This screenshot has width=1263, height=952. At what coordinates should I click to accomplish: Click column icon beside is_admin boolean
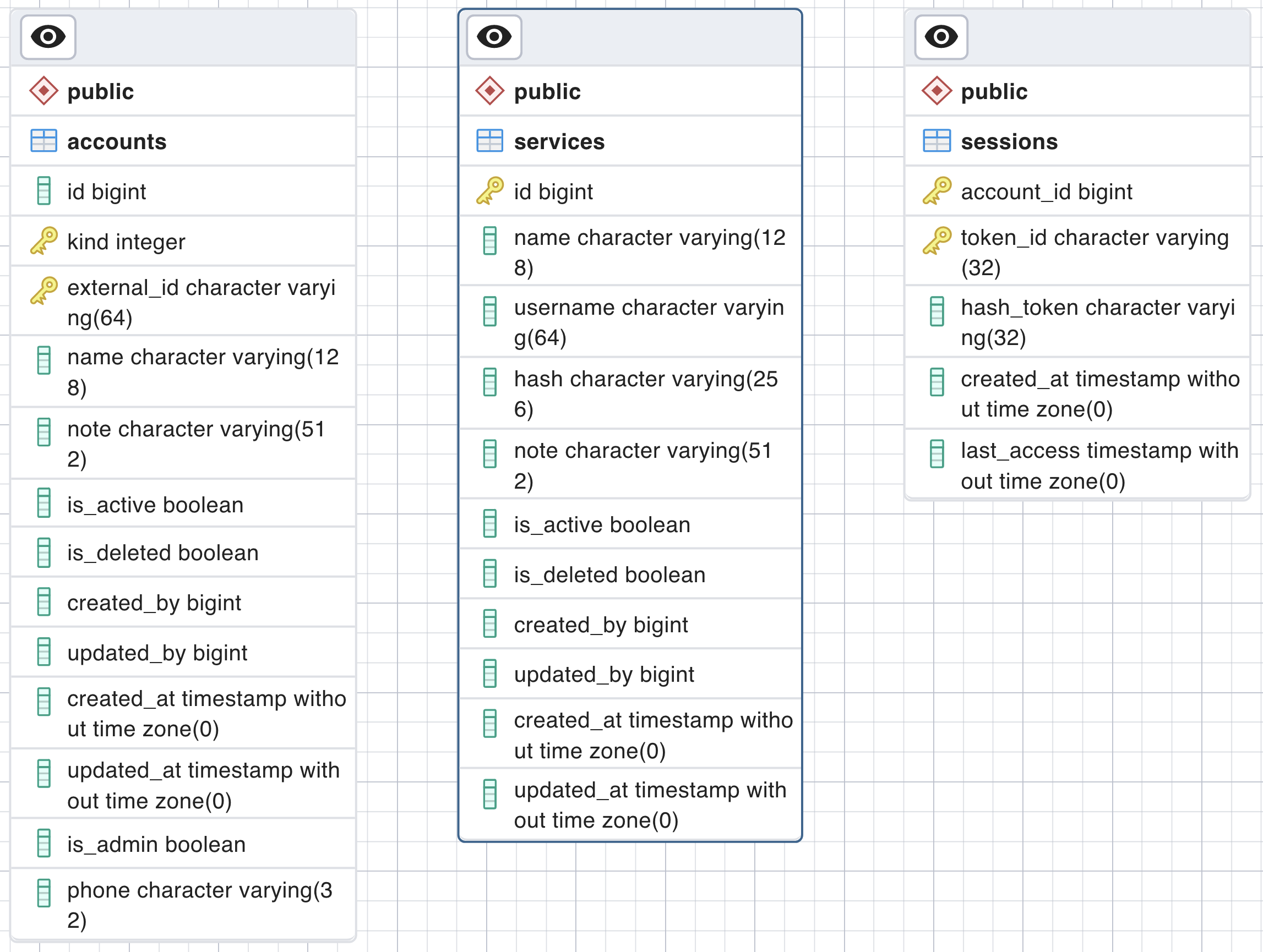click(x=44, y=844)
